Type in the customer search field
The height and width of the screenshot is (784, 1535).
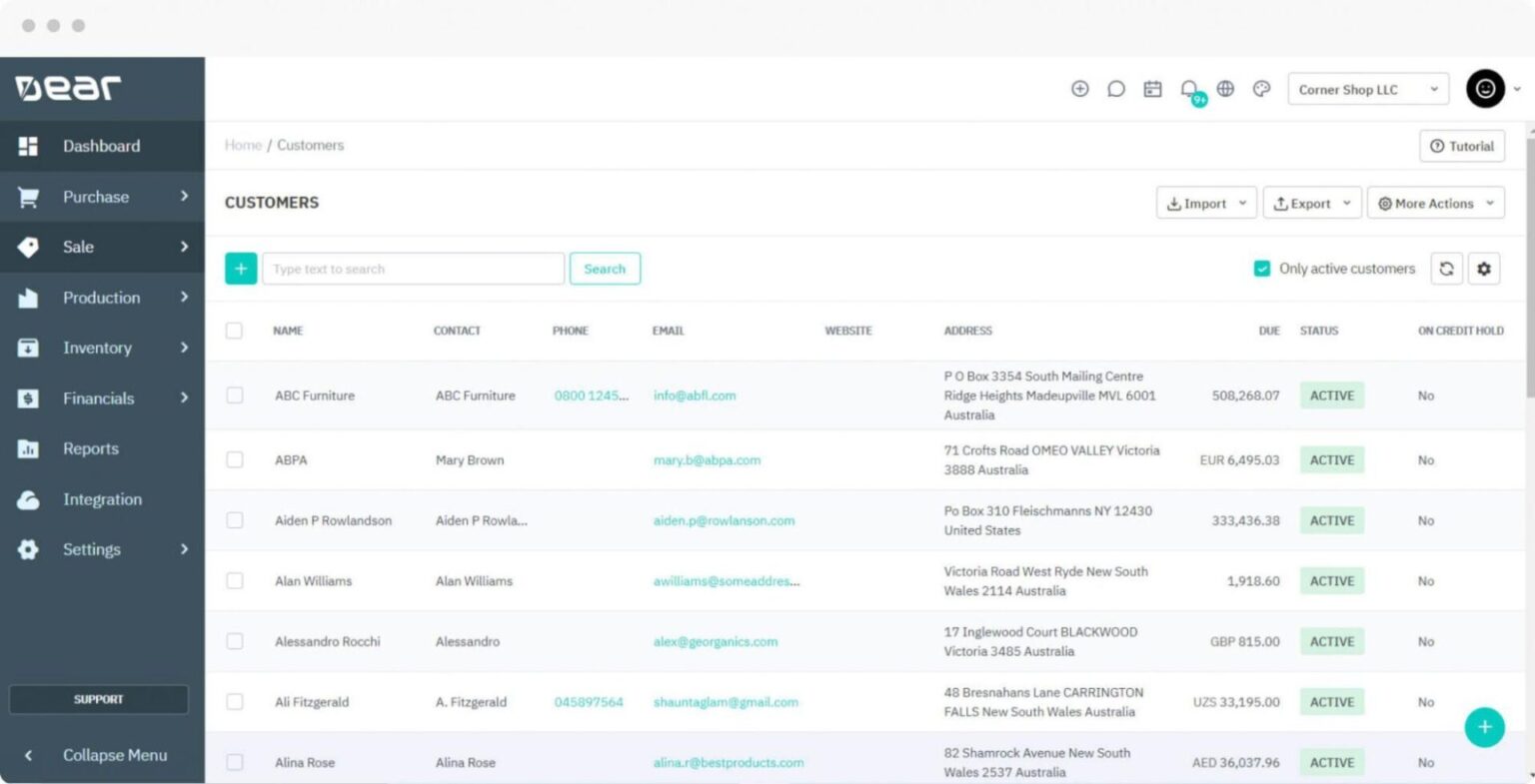413,268
